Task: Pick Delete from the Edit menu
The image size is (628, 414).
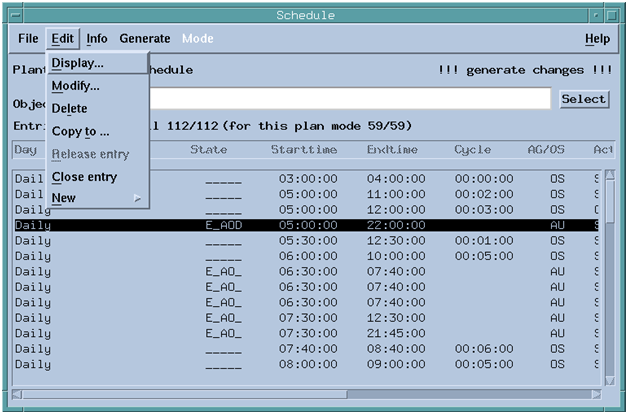Action: click(x=70, y=108)
